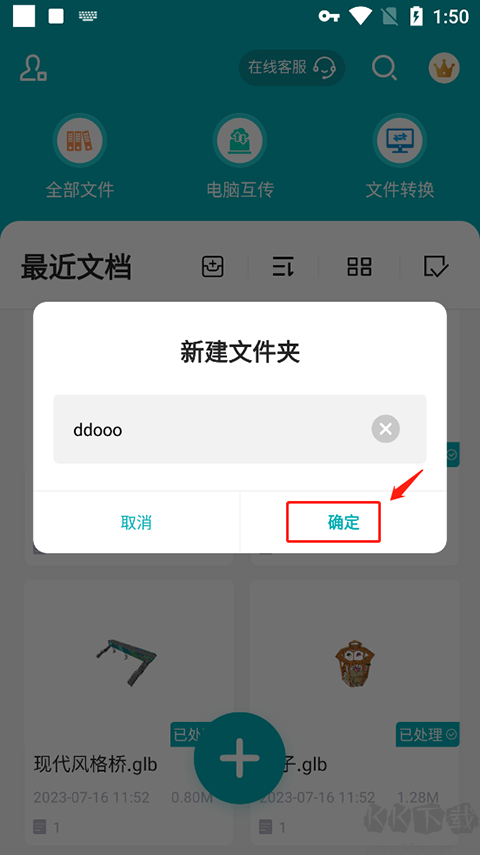
Task: Switch to grid view layout
Action: pyautogui.click(x=359, y=267)
